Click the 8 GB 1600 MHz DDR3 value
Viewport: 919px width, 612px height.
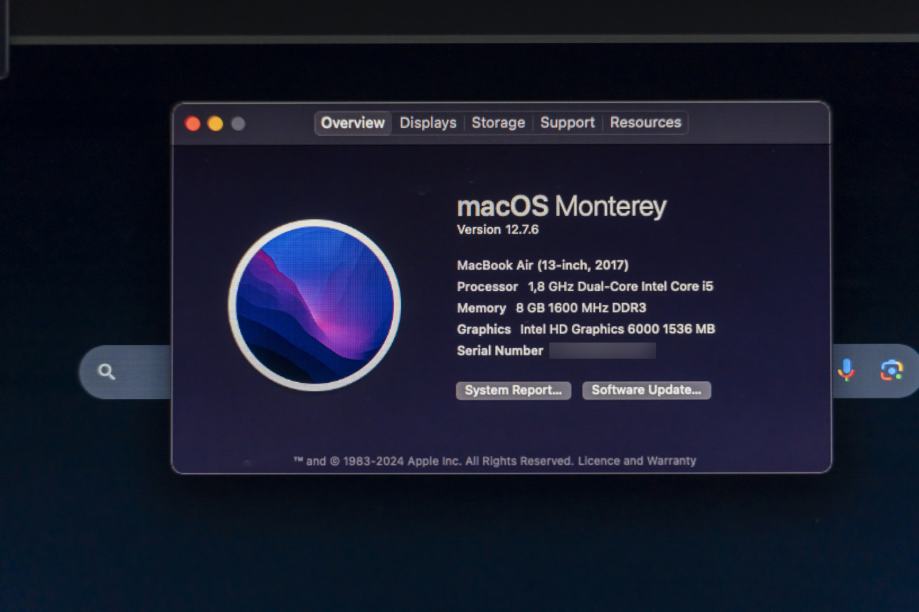[x=581, y=308]
